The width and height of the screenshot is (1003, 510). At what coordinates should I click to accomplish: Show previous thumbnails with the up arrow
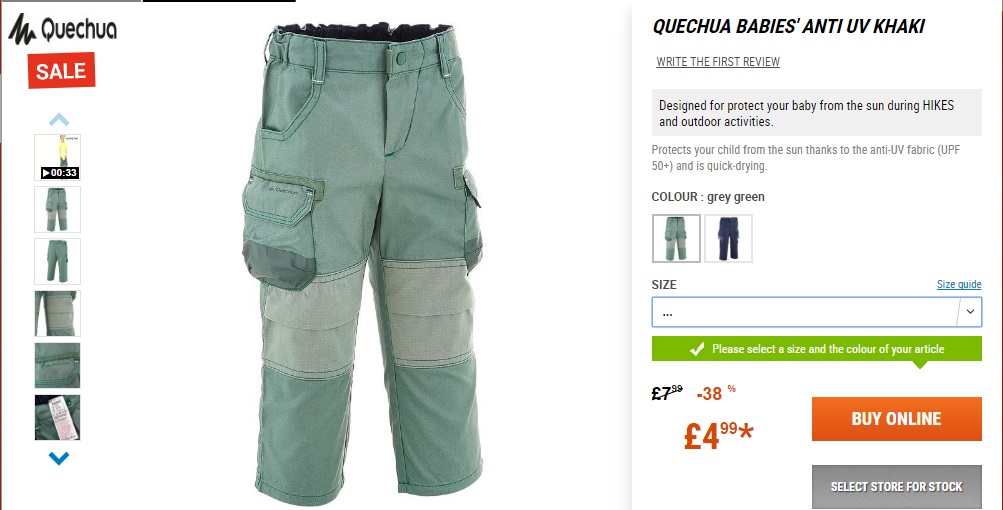59,120
